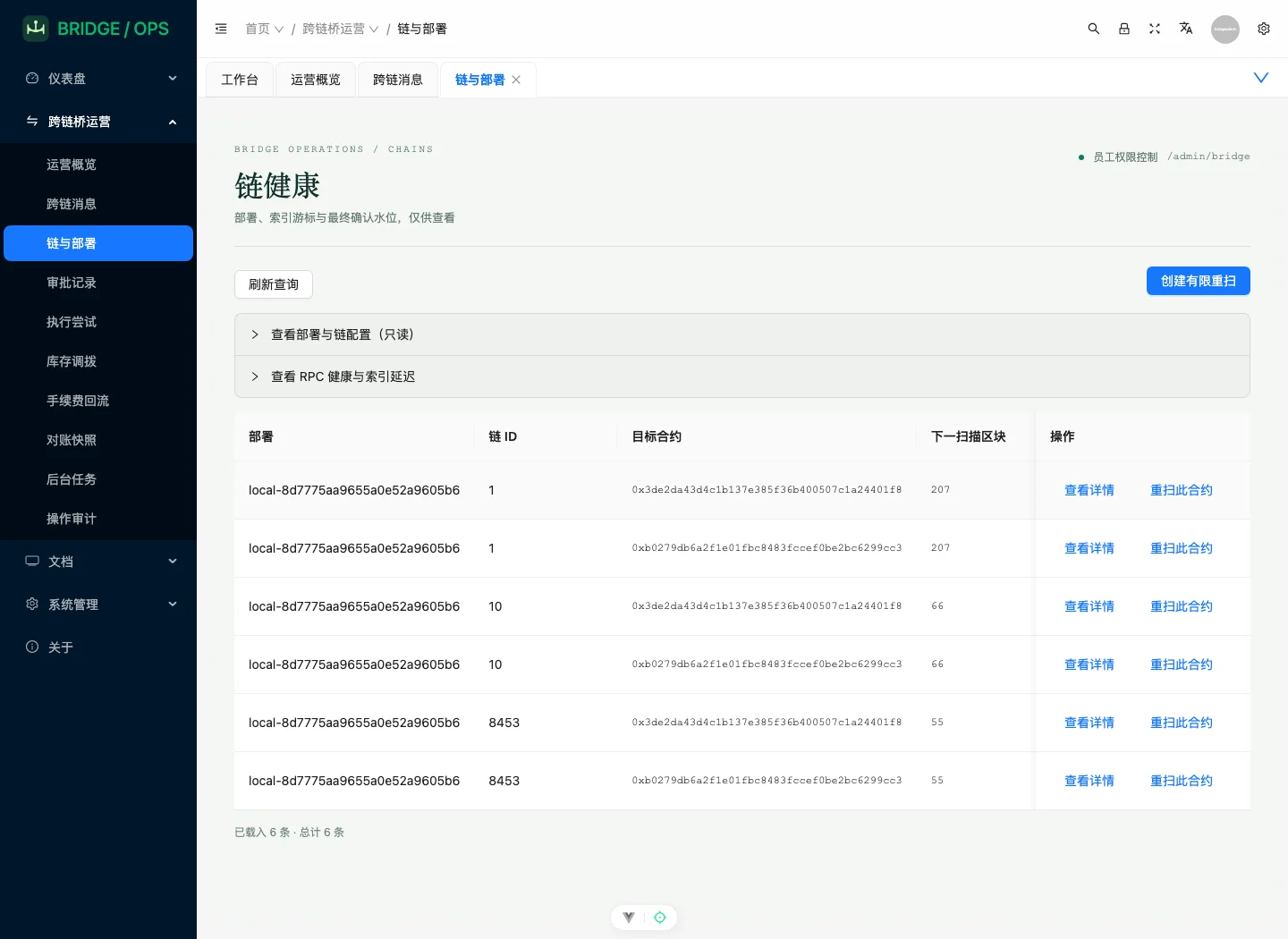
Task: Click 查看详情 for chain 10 contract 0xb027
Action: coord(1089,664)
